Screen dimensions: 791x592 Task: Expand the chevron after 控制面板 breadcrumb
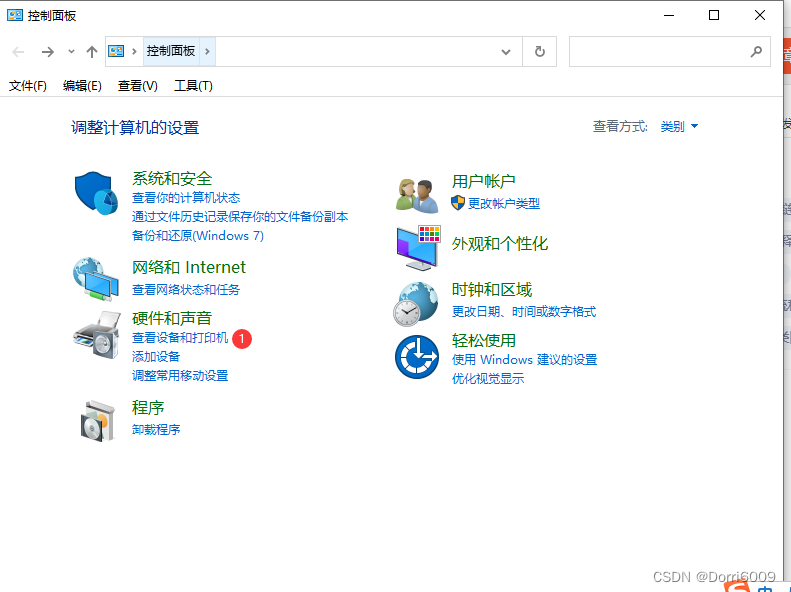click(x=207, y=51)
